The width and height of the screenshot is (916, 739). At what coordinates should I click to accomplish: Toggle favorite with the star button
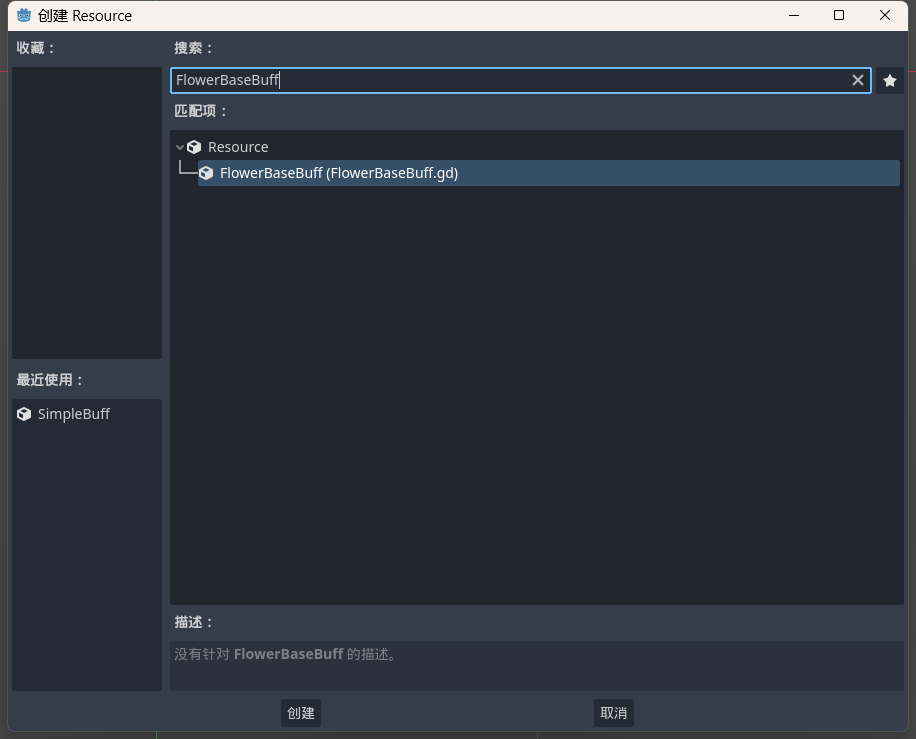coord(889,81)
